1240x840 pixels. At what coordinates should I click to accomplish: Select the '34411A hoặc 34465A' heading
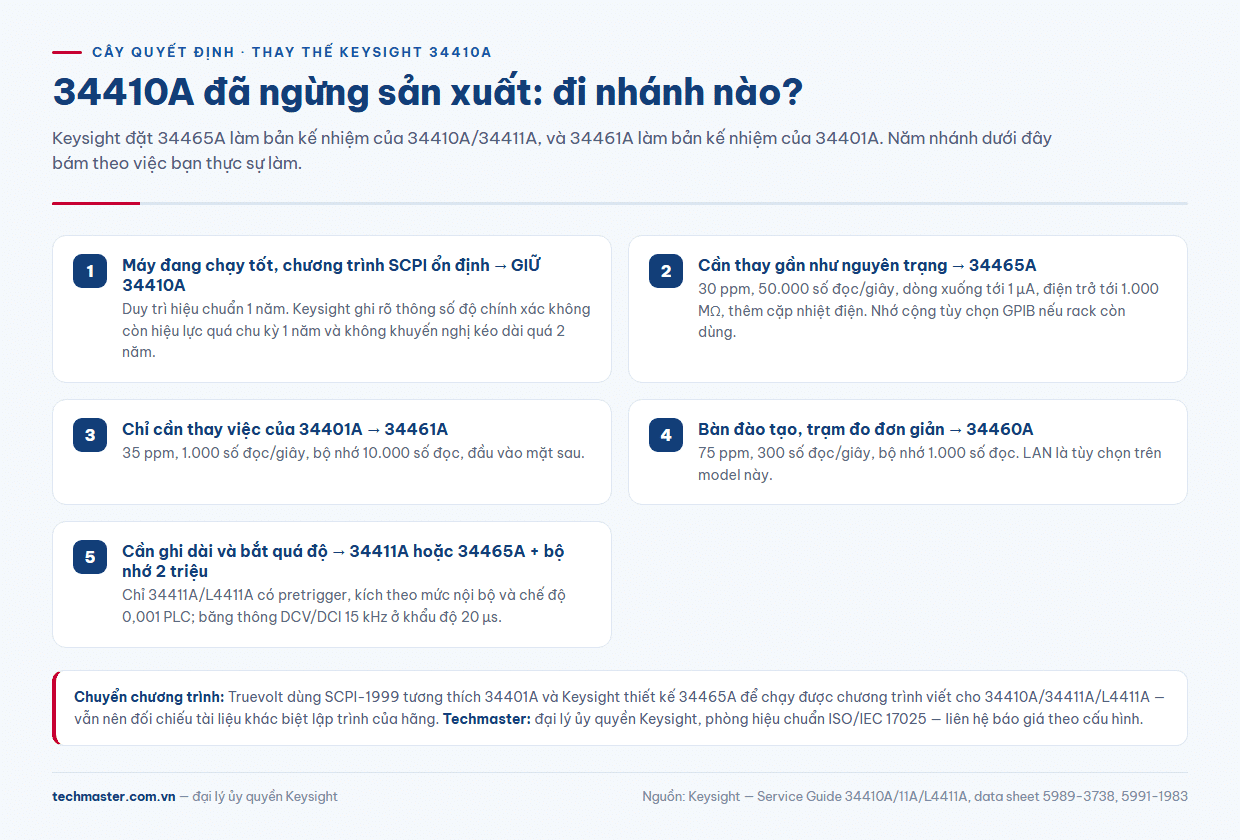point(344,561)
